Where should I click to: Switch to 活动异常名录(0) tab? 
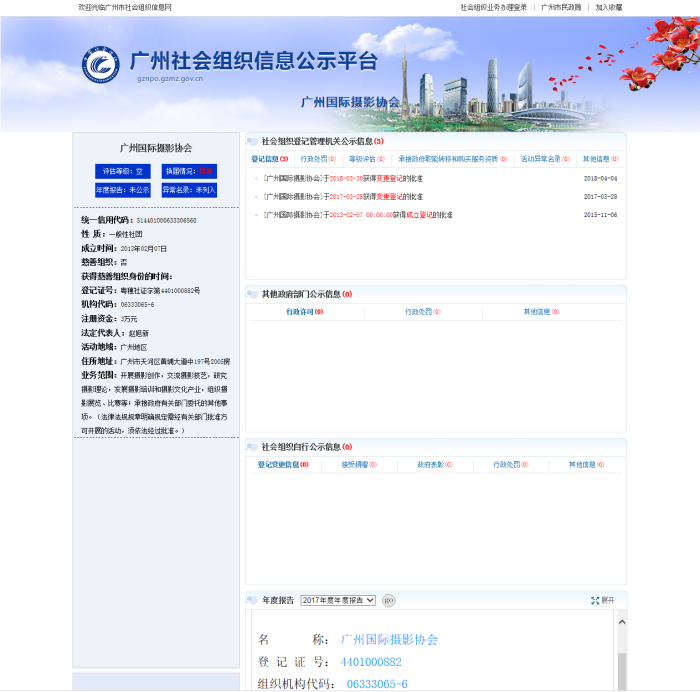(x=545, y=159)
